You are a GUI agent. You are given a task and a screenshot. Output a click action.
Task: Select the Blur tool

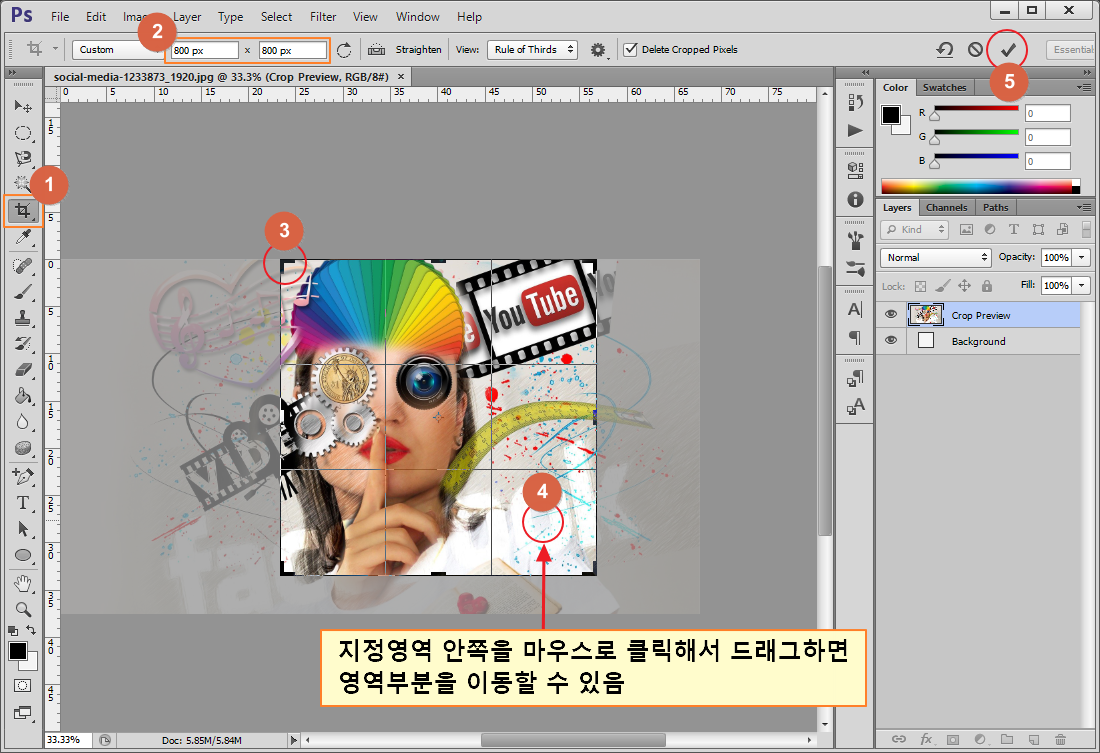point(23,422)
